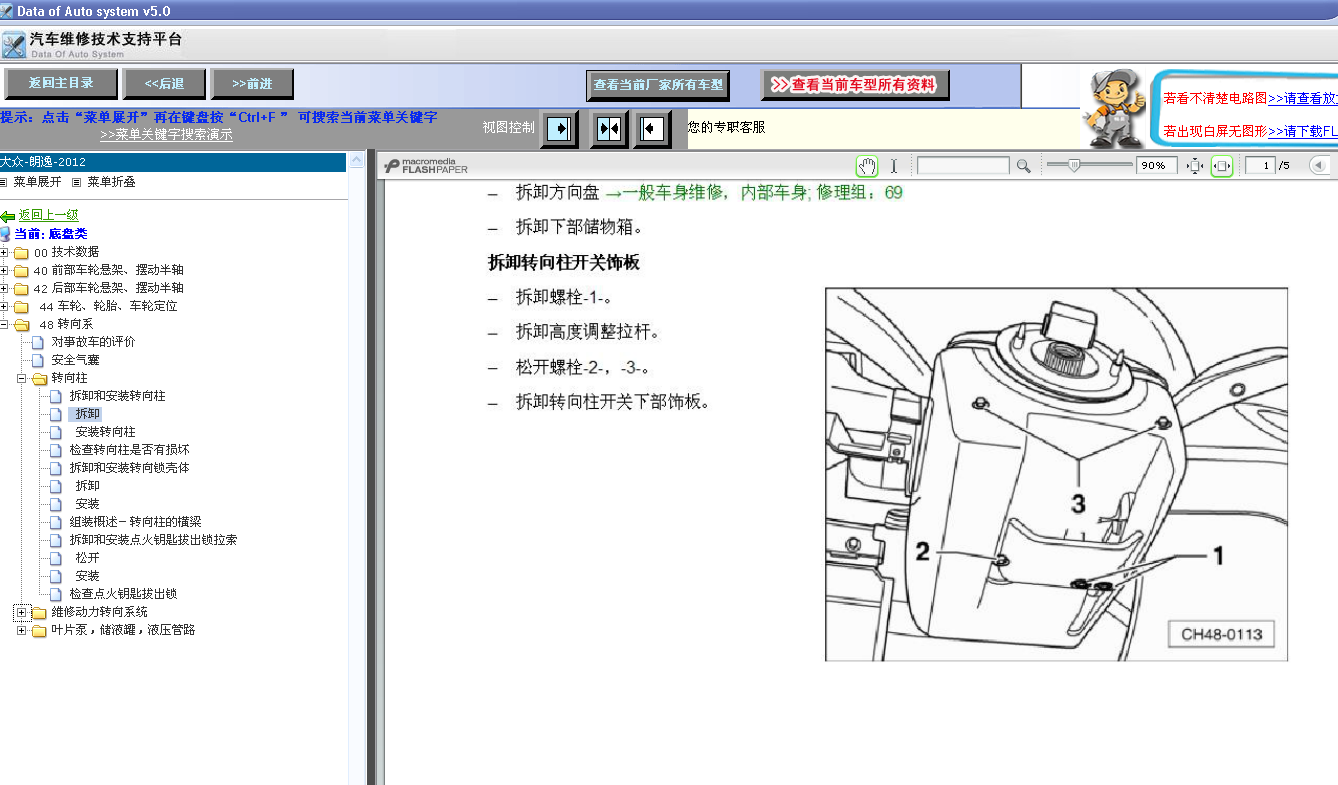The height and width of the screenshot is (785, 1338).
Task: Open 检查转向柱是否有损坏 tree item
Action: [130, 450]
